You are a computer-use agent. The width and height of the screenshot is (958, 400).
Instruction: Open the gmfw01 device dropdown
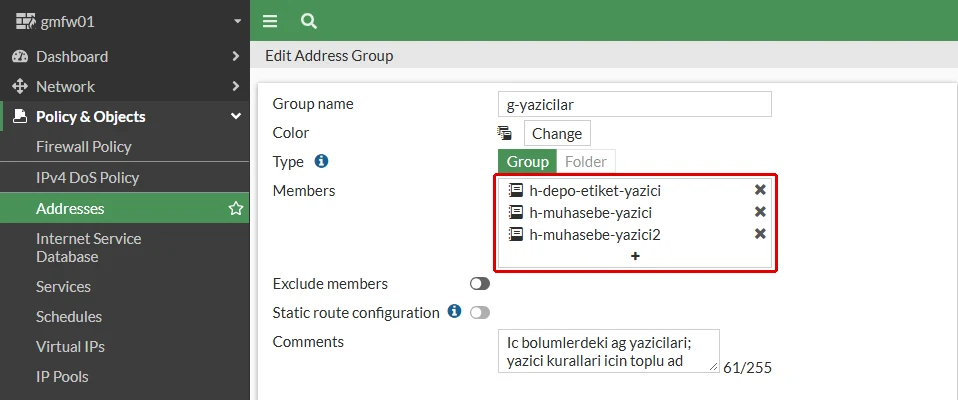point(238,22)
